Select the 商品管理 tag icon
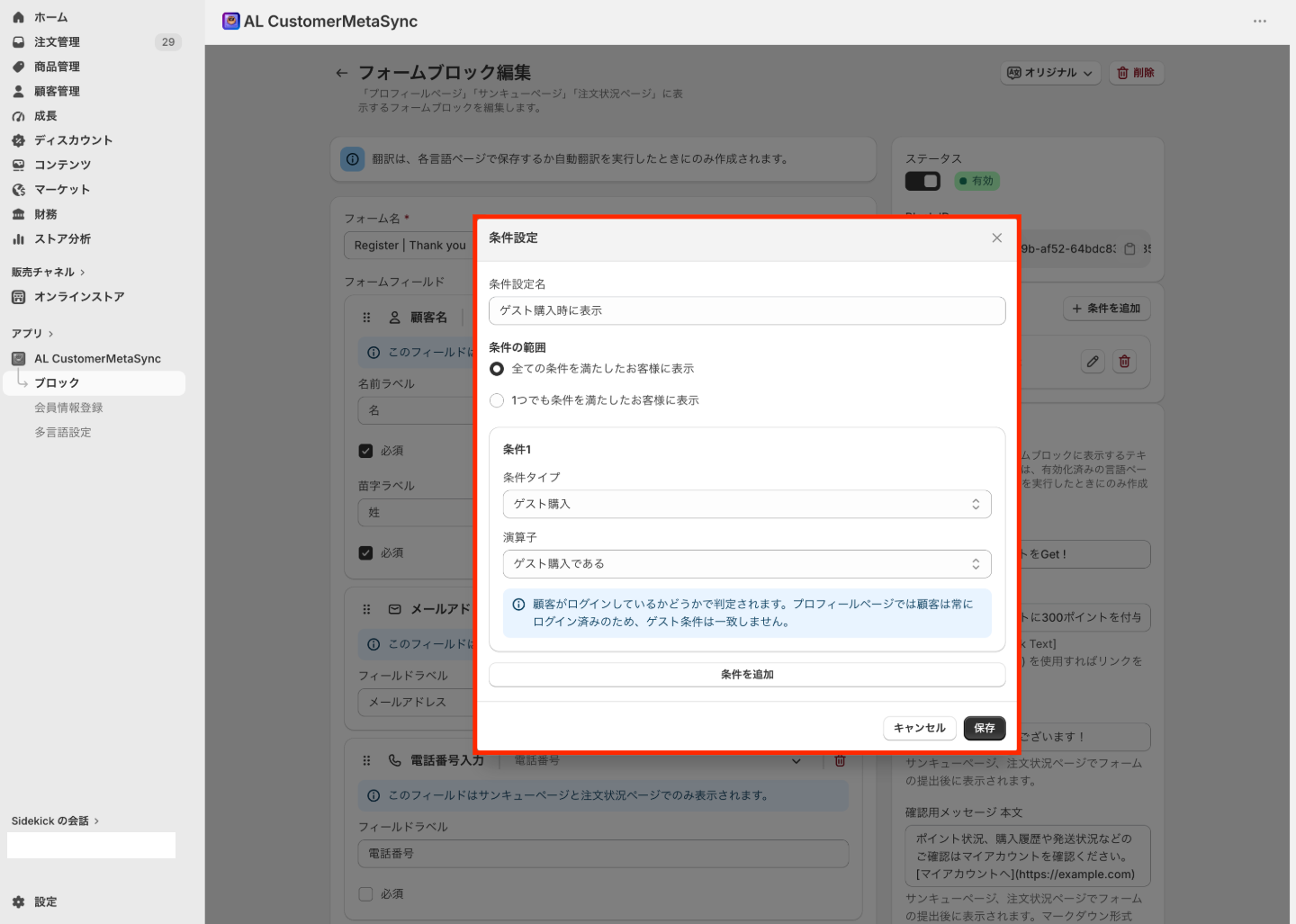 pyautogui.click(x=18, y=67)
